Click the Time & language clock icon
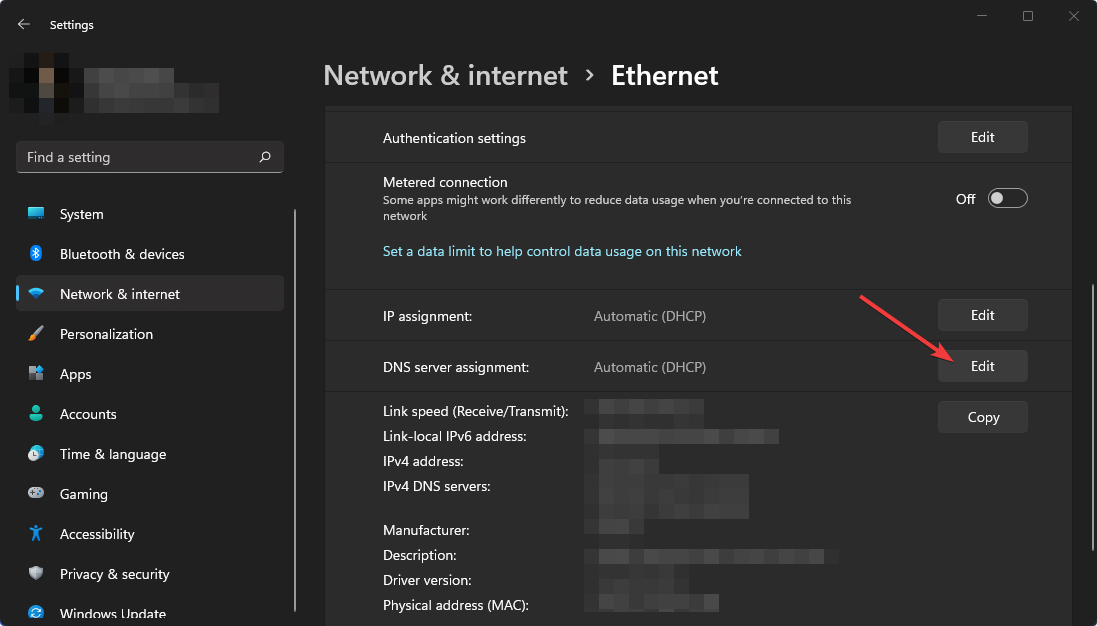This screenshot has height=626, width=1097. (x=34, y=453)
